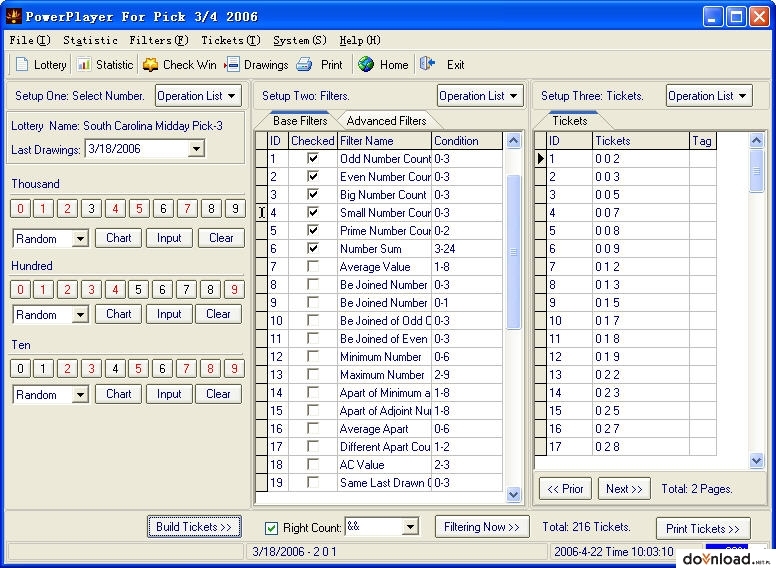776x568 pixels.
Task: Click the filters list scrollbar thumb
Action: point(514,252)
